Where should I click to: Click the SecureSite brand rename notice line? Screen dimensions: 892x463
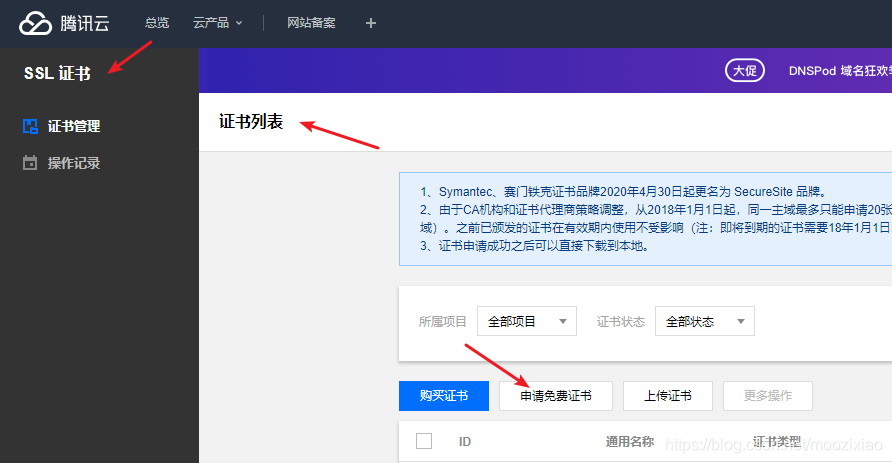[623, 192]
